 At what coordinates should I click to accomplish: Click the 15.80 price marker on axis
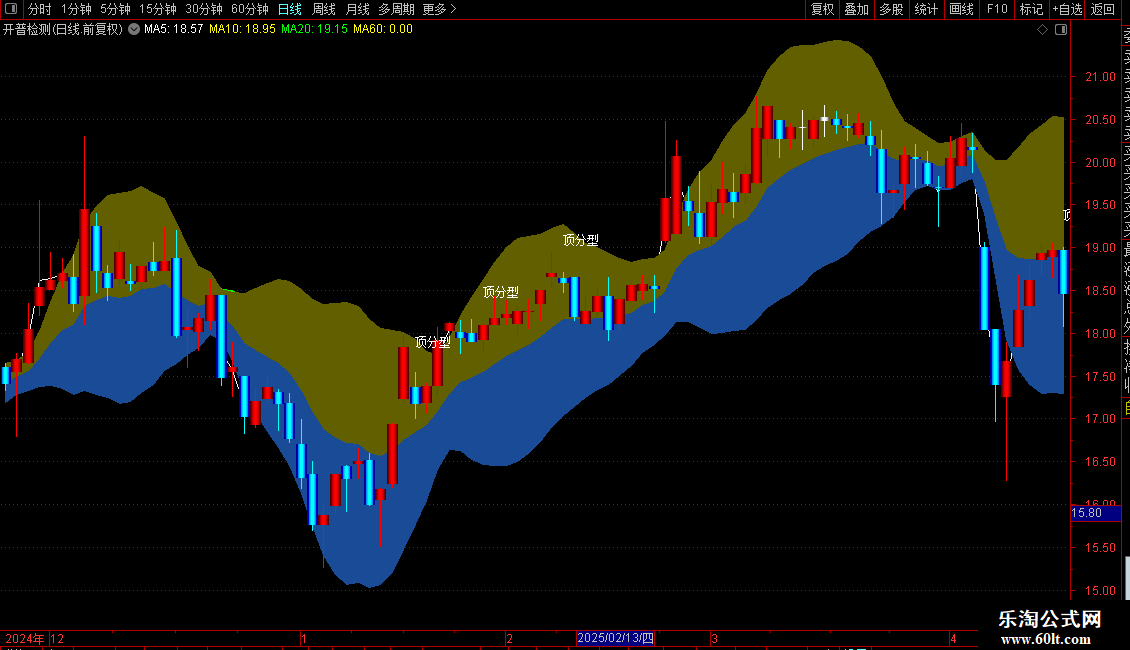click(1095, 513)
